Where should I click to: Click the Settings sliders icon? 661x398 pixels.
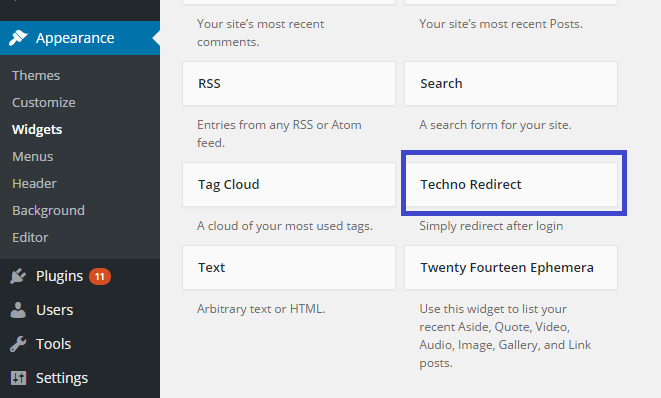pyautogui.click(x=18, y=378)
